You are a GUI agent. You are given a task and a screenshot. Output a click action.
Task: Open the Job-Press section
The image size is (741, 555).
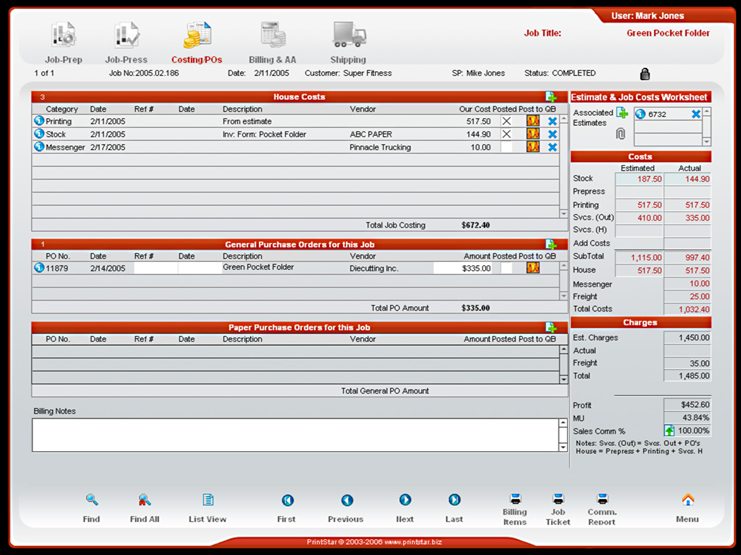pyautogui.click(x=126, y=43)
